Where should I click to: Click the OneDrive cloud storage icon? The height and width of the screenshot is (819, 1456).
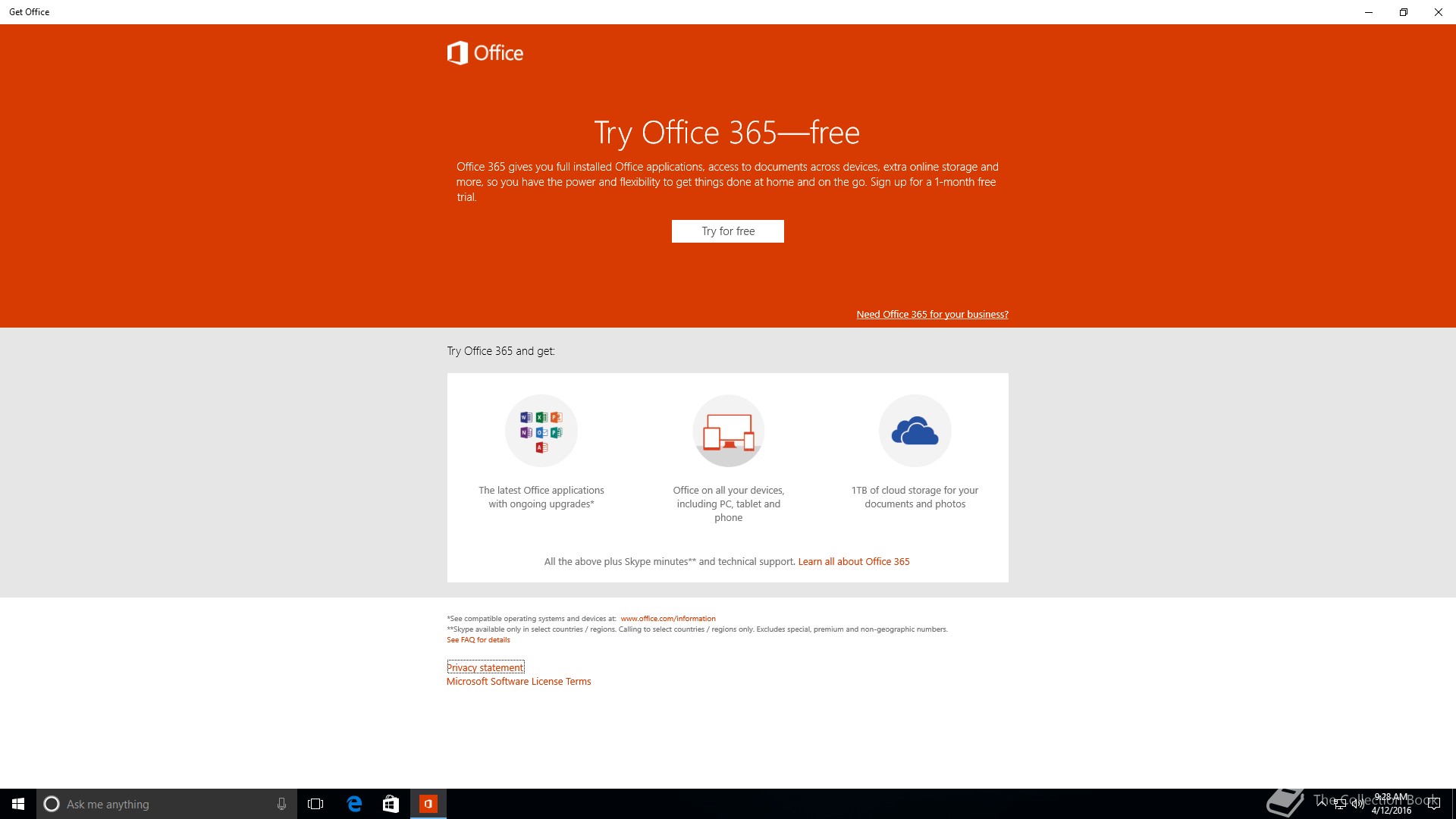[915, 431]
